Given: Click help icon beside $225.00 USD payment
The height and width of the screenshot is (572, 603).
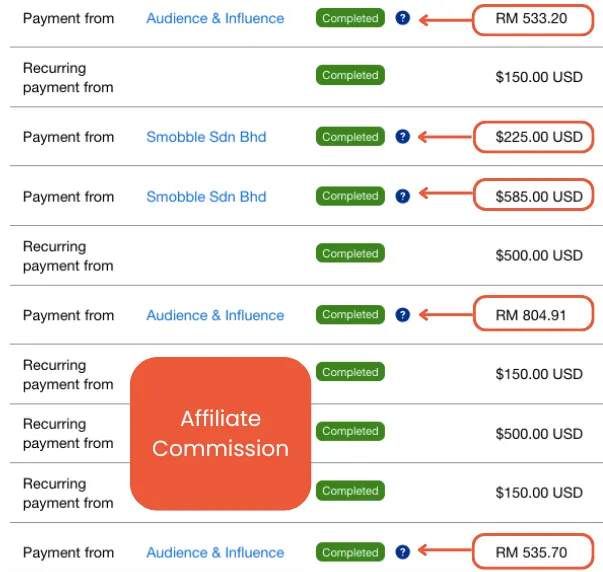Looking at the screenshot, I should [402, 137].
